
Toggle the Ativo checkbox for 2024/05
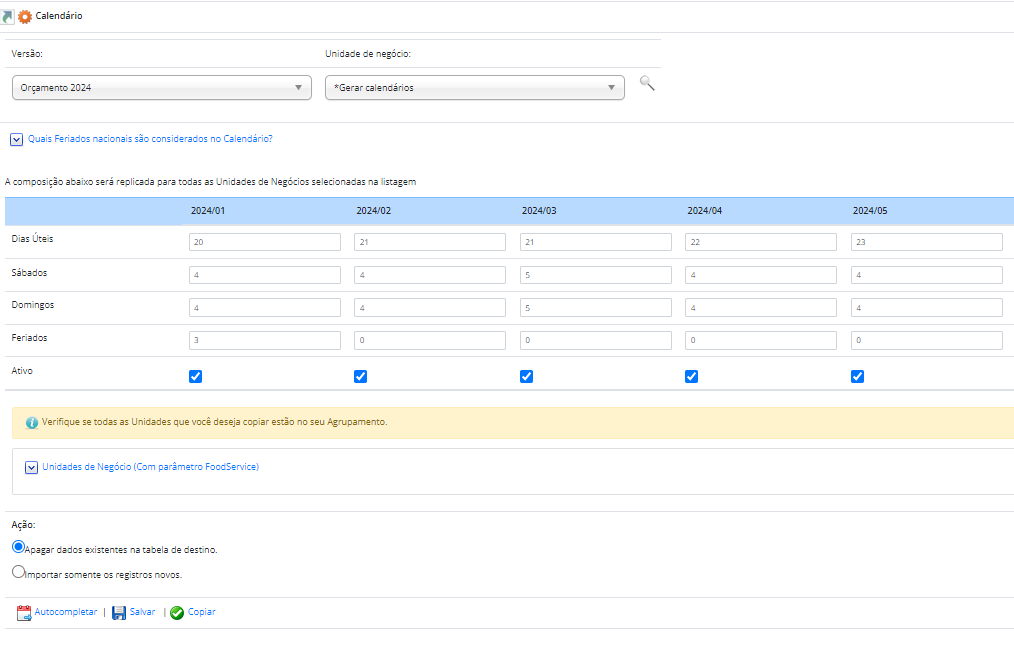pos(857,376)
